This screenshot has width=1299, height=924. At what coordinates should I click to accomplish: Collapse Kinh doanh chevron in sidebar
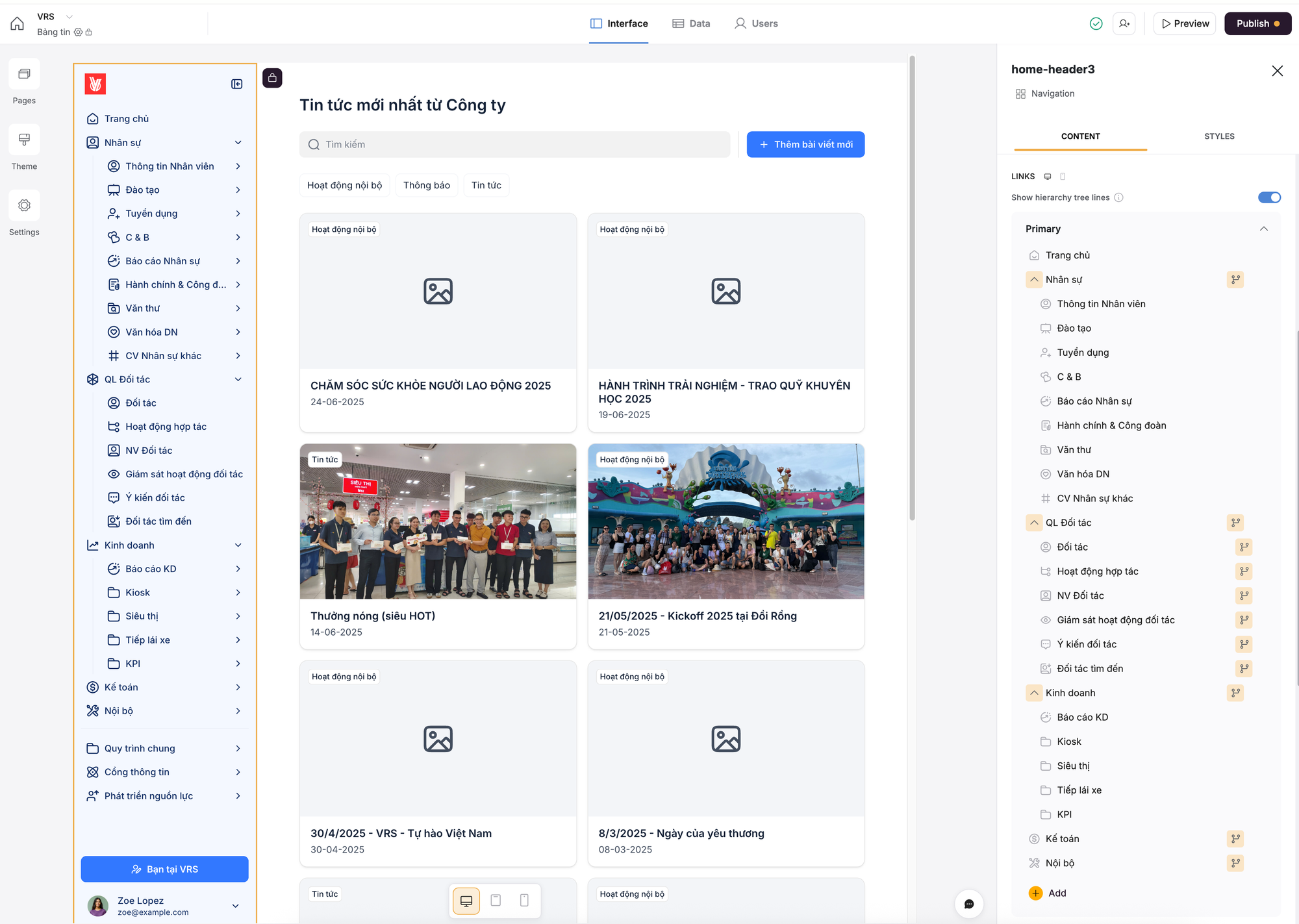(x=238, y=545)
